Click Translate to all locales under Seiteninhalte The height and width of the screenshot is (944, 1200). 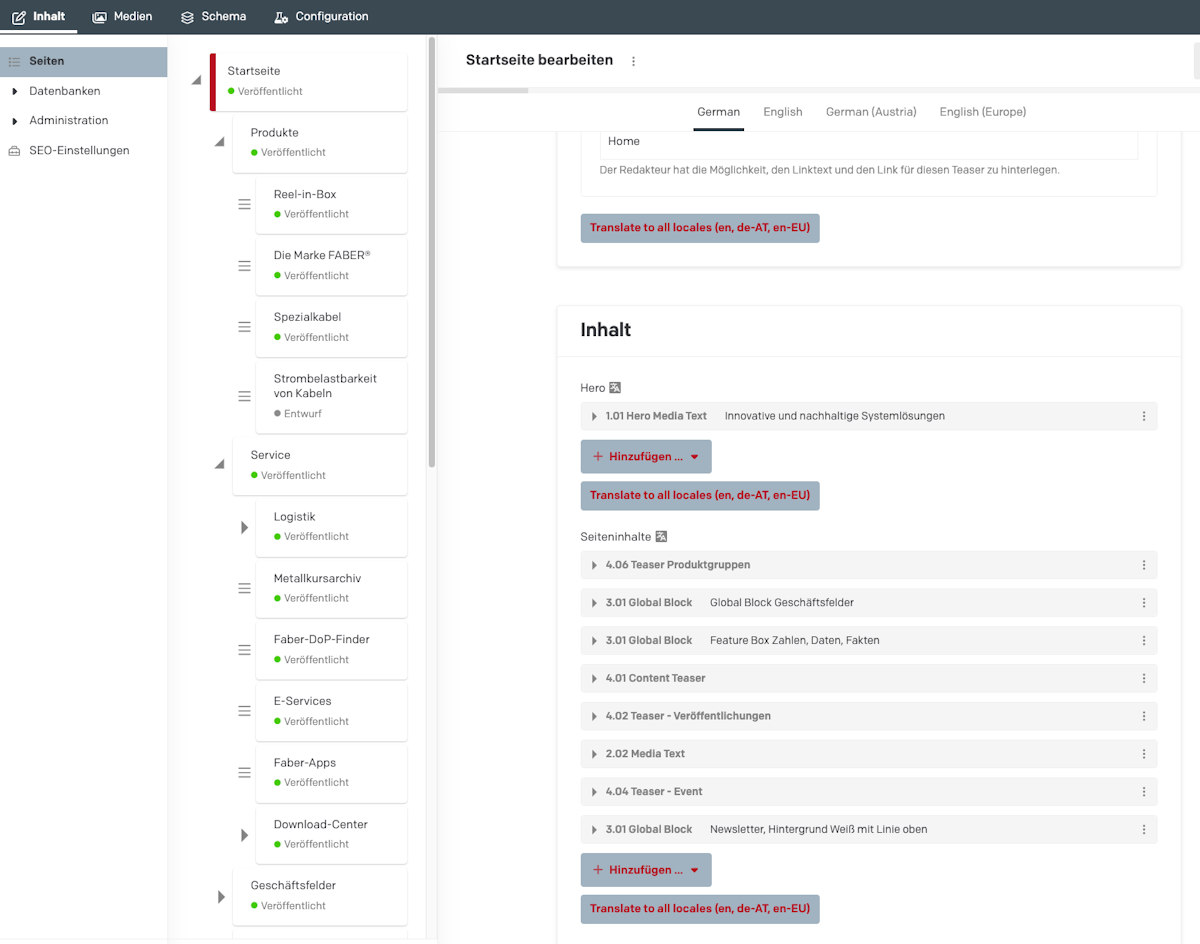pyautogui.click(x=700, y=909)
